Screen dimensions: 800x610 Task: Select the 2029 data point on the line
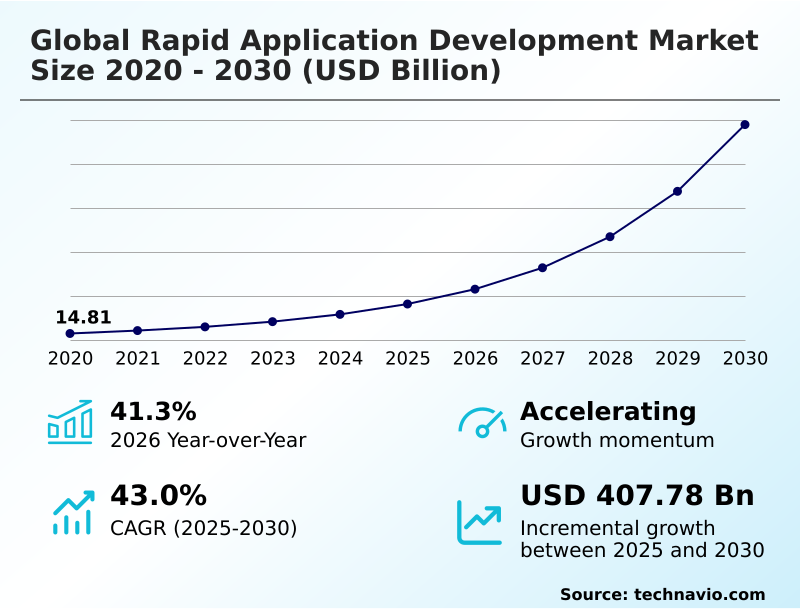pyautogui.click(x=677, y=191)
